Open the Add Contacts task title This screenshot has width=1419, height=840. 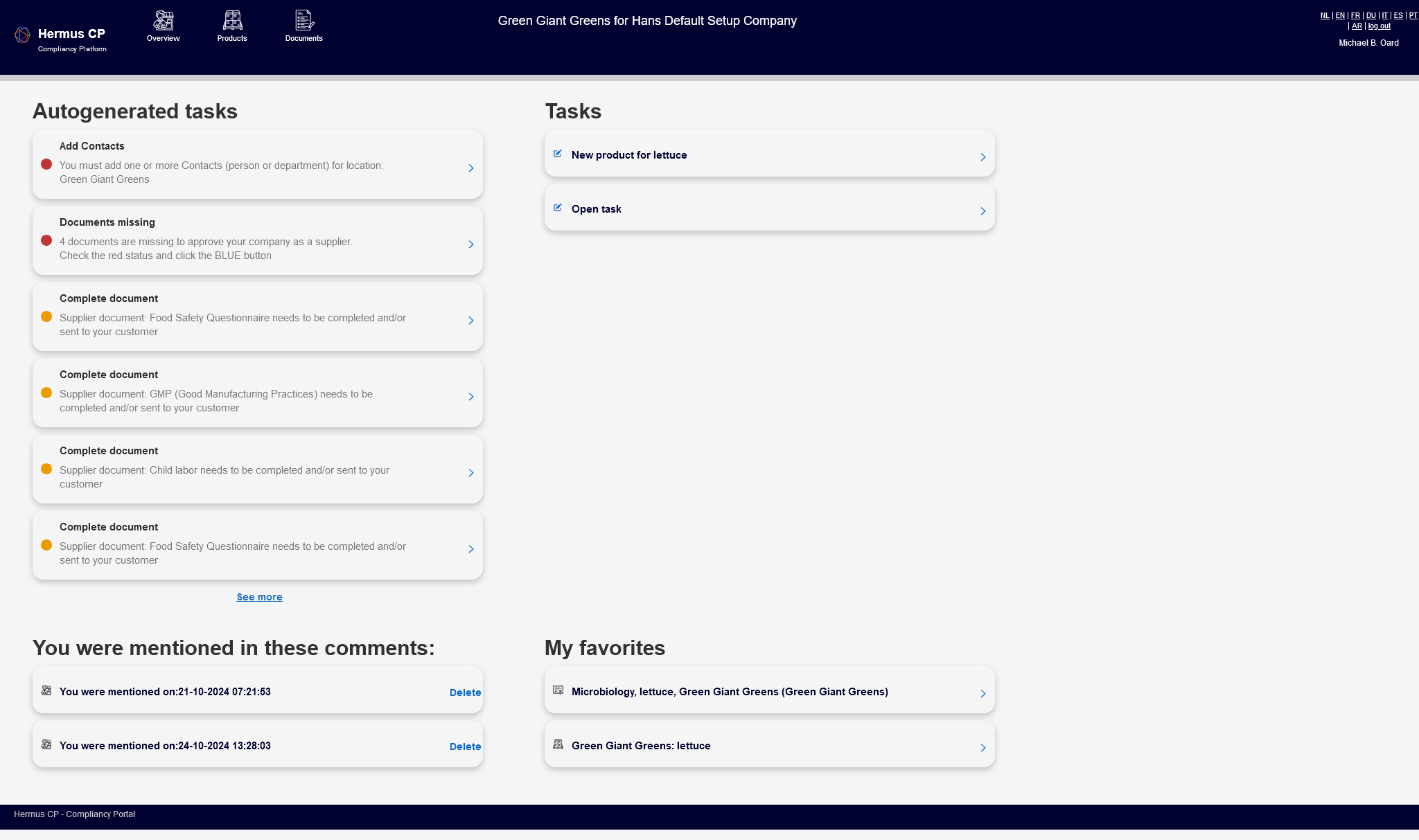point(92,146)
